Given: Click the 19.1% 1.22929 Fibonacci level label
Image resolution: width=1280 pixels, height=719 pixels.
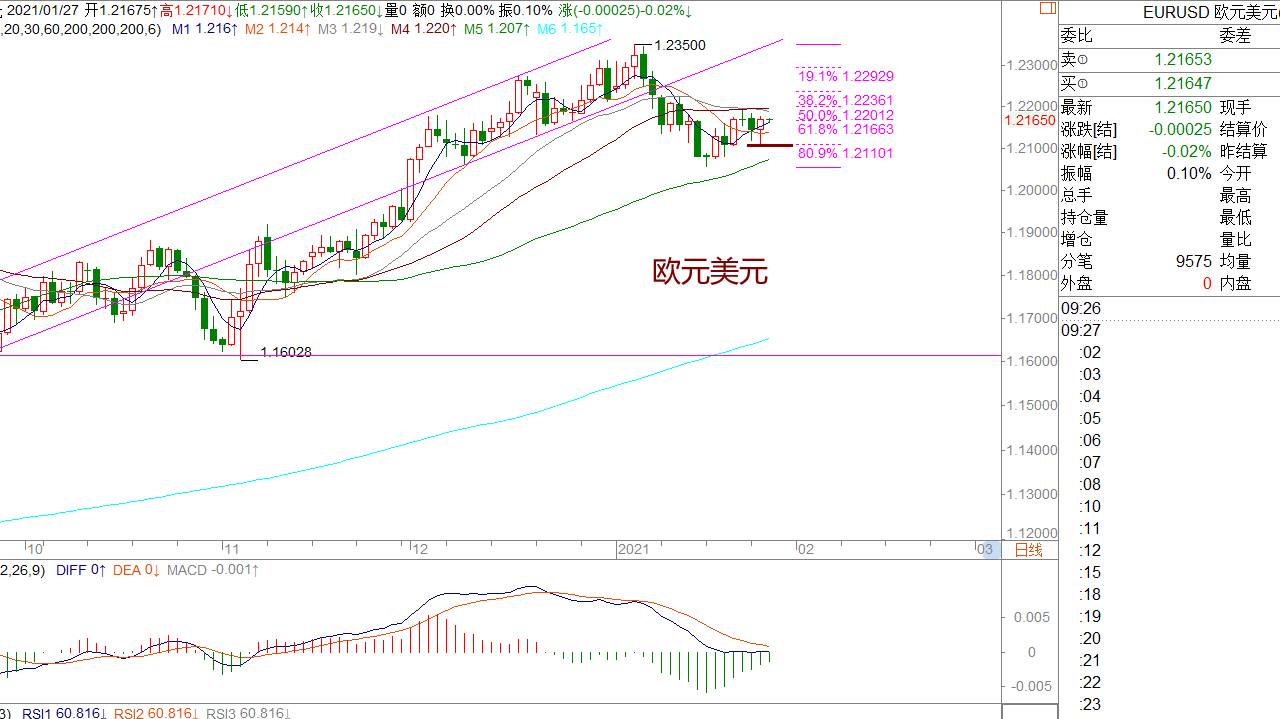Looking at the screenshot, I should click(846, 76).
